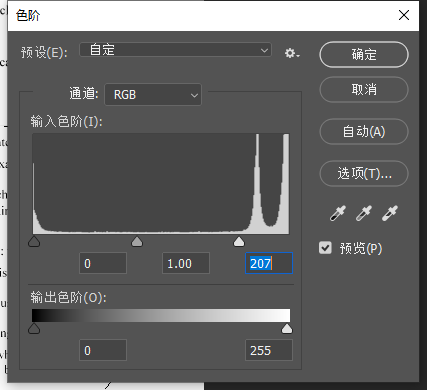Click the 输入色阶(I) label
Screen dimensions: 427x390
[x=66, y=122]
